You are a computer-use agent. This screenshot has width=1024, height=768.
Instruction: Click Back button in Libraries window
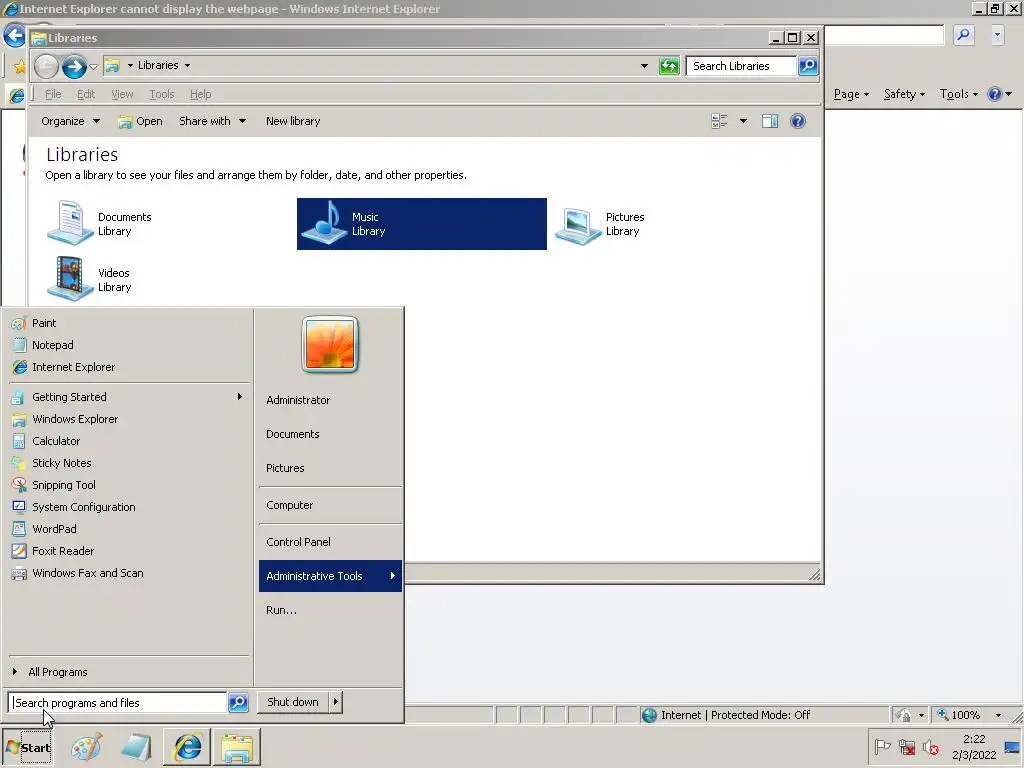click(46, 66)
